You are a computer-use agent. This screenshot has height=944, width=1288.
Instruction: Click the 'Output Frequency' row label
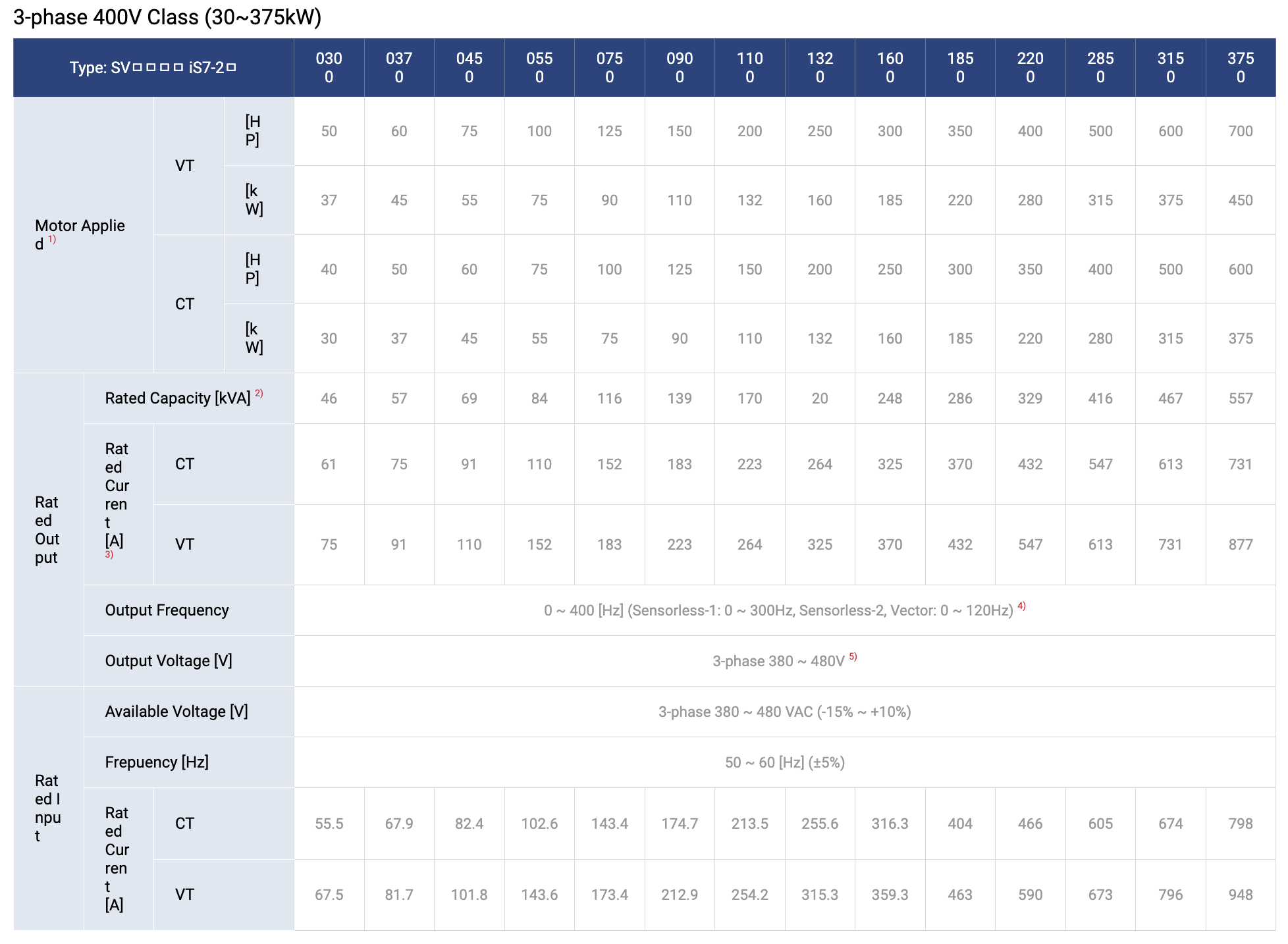[167, 610]
